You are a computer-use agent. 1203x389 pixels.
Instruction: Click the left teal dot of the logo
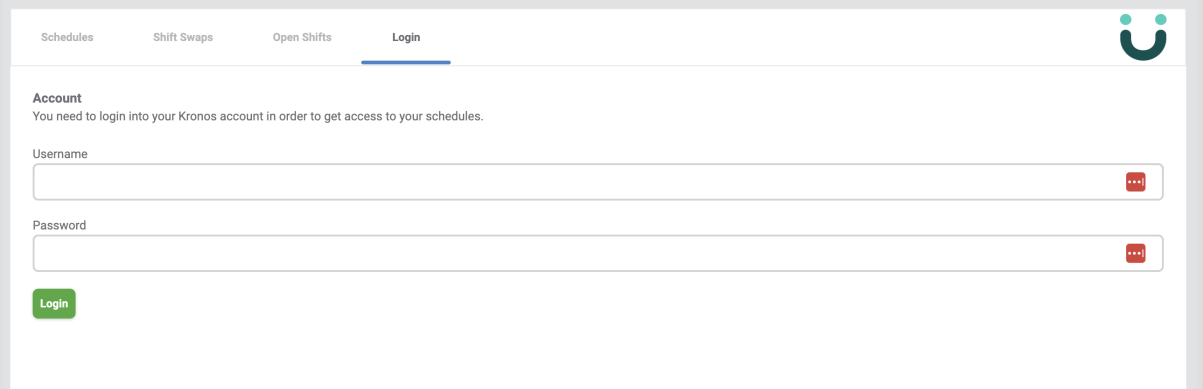[1125, 19]
